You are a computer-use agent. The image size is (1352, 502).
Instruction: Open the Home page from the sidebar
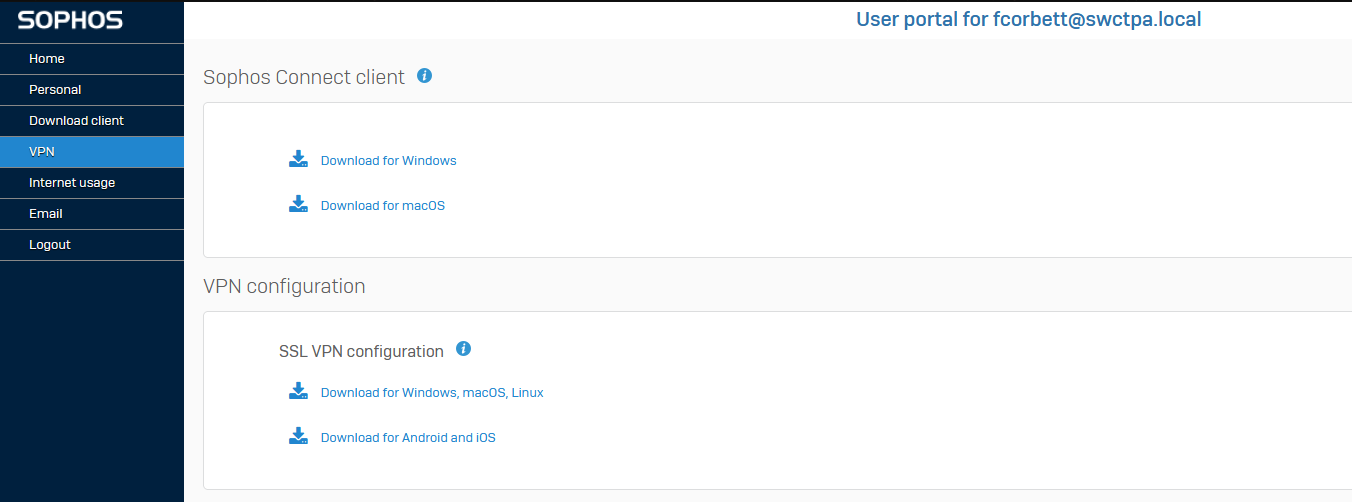[92, 59]
